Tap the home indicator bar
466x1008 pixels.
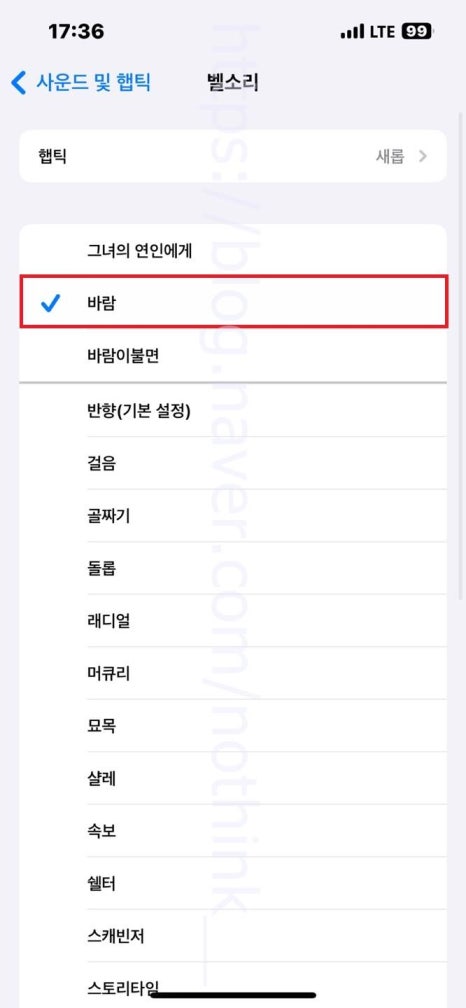pyautogui.click(x=233, y=994)
